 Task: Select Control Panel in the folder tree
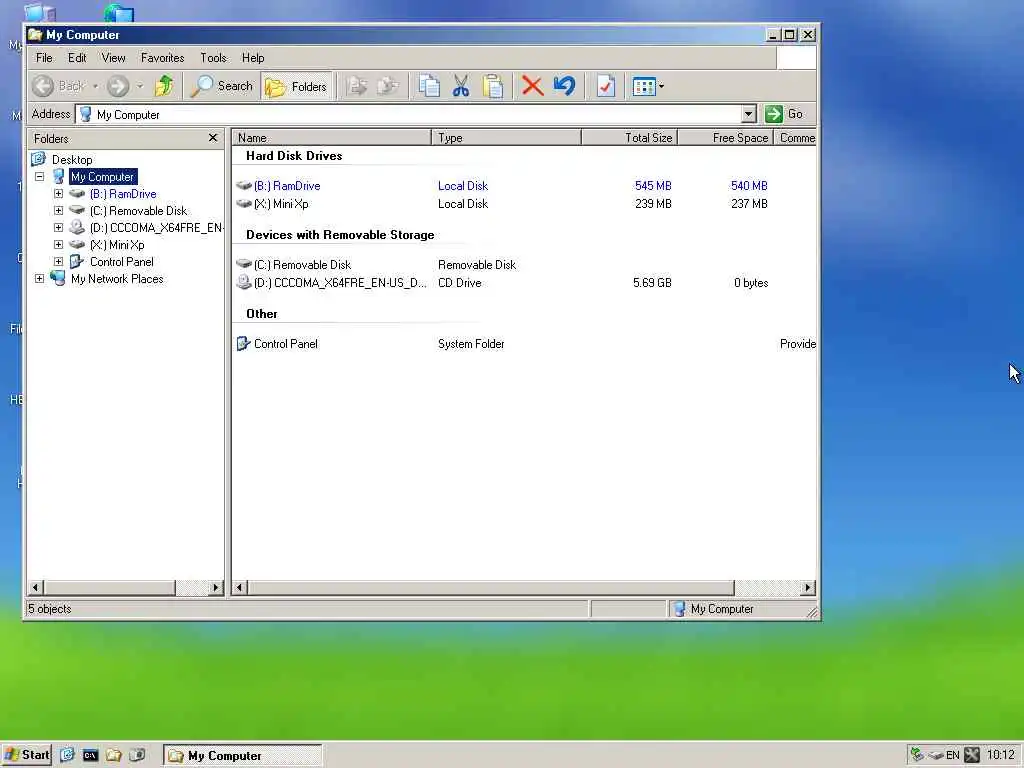coord(121,262)
